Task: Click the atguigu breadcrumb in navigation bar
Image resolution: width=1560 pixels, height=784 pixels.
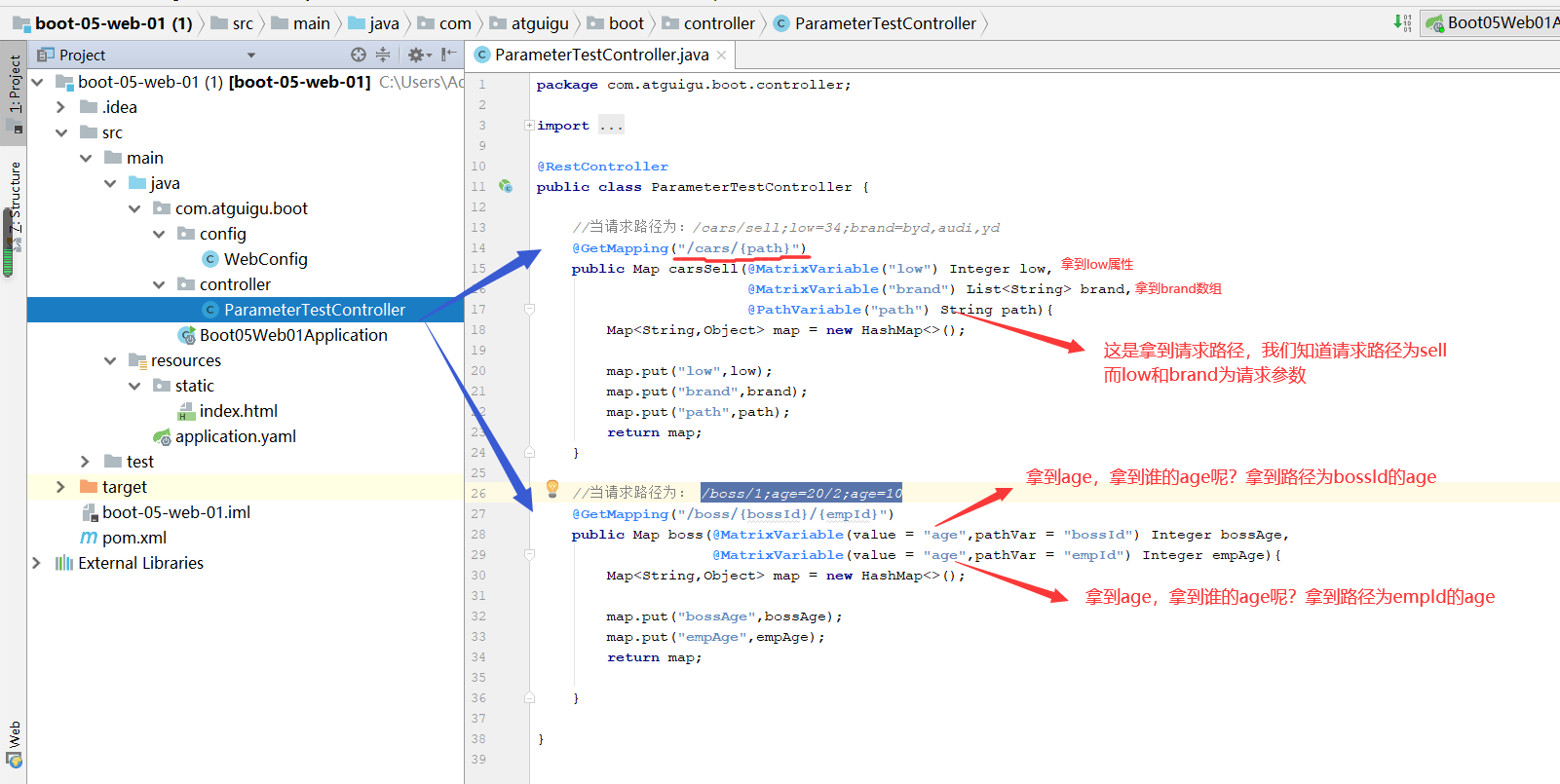Action: click(x=529, y=23)
